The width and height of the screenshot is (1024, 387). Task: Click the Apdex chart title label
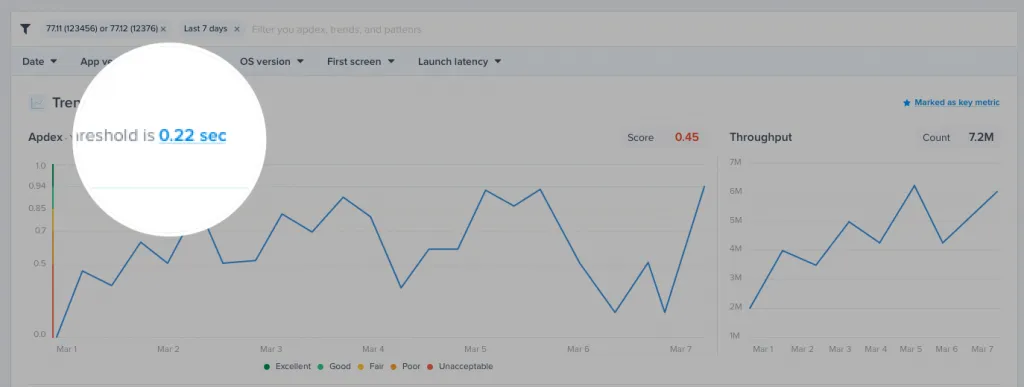tap(45, 137)
